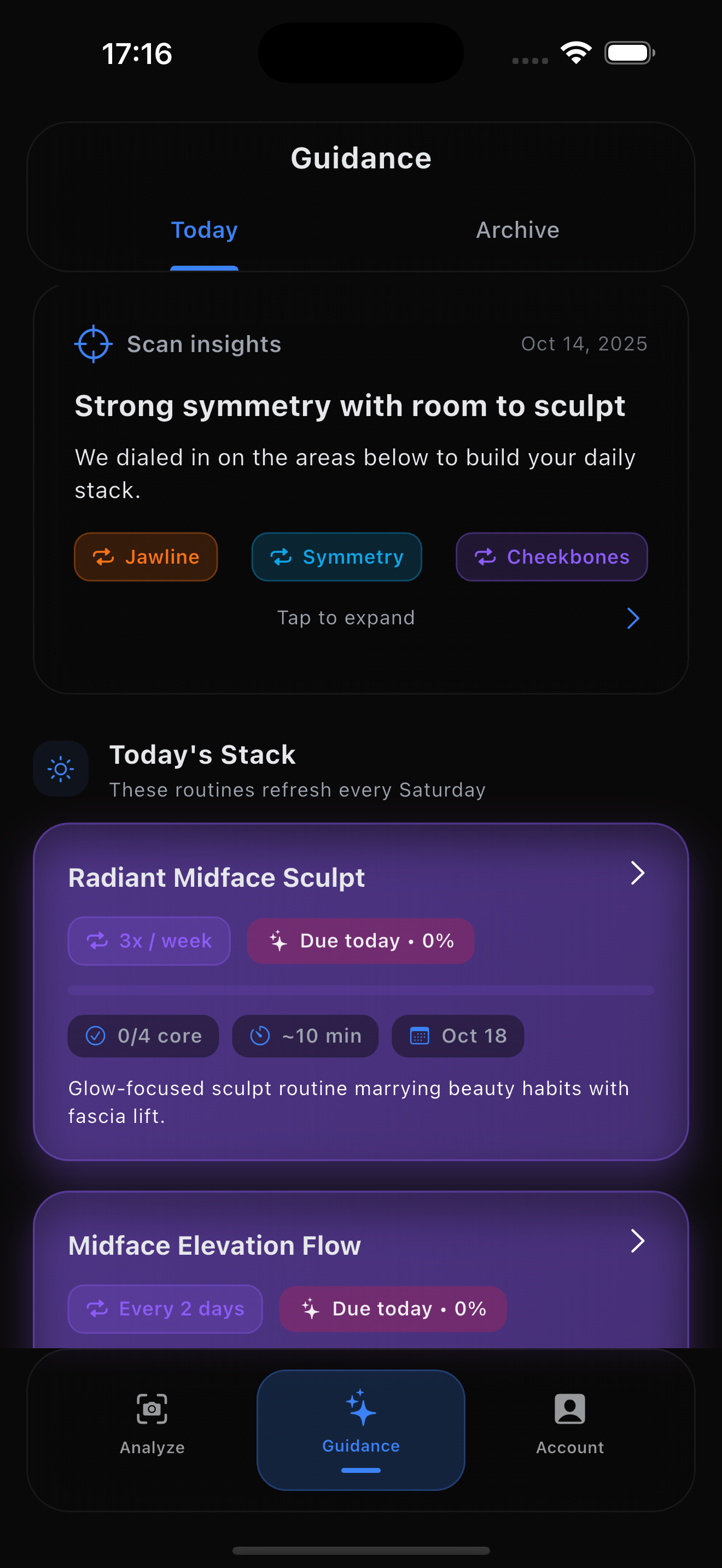Click the camera icon for Analyze
The image size is (722, 1568).
151,1409
